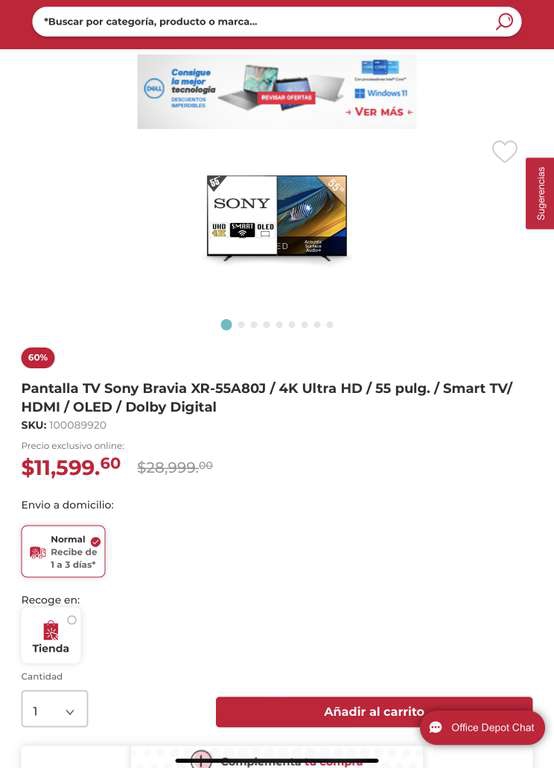Open the Office Depot Chat bubble icon
554x768 pixels.
pos(436,727)
